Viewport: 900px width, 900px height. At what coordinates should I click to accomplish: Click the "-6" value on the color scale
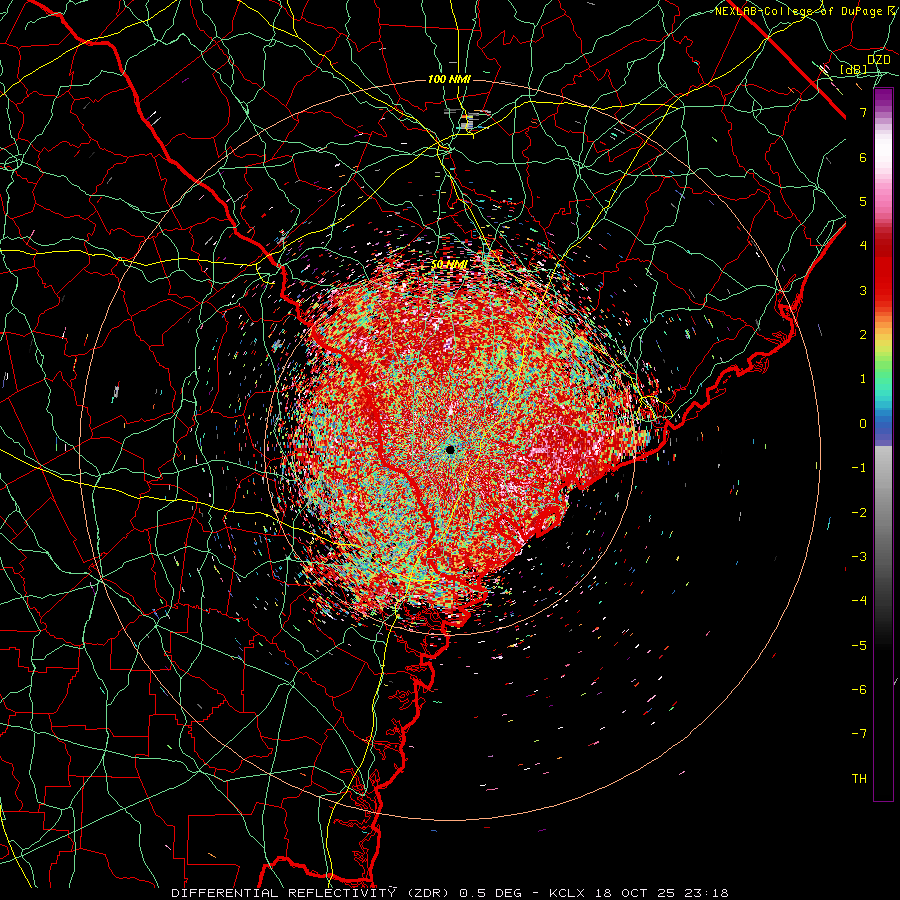859,690
